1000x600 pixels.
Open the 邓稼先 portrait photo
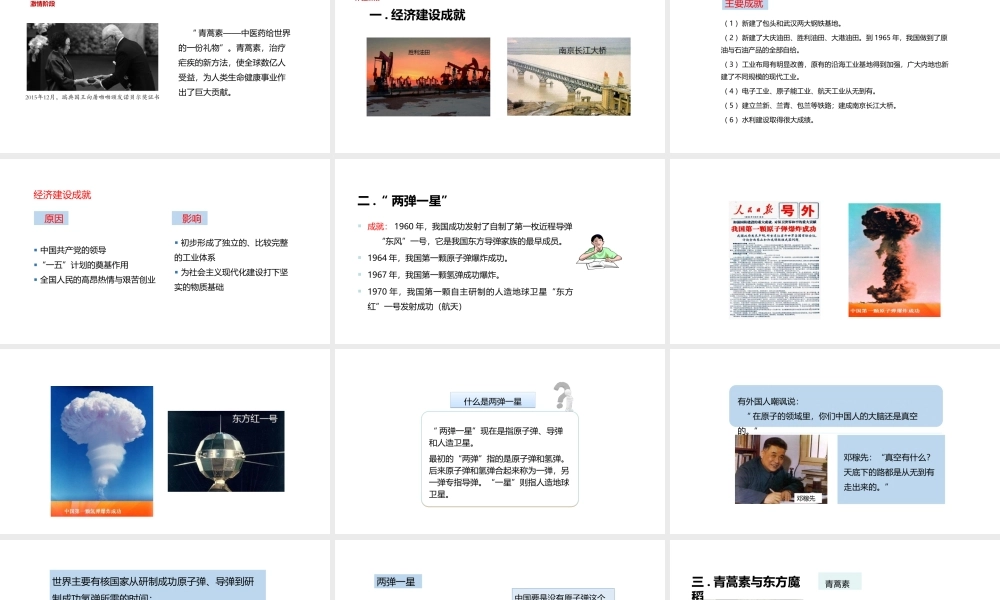click(781, 469)
